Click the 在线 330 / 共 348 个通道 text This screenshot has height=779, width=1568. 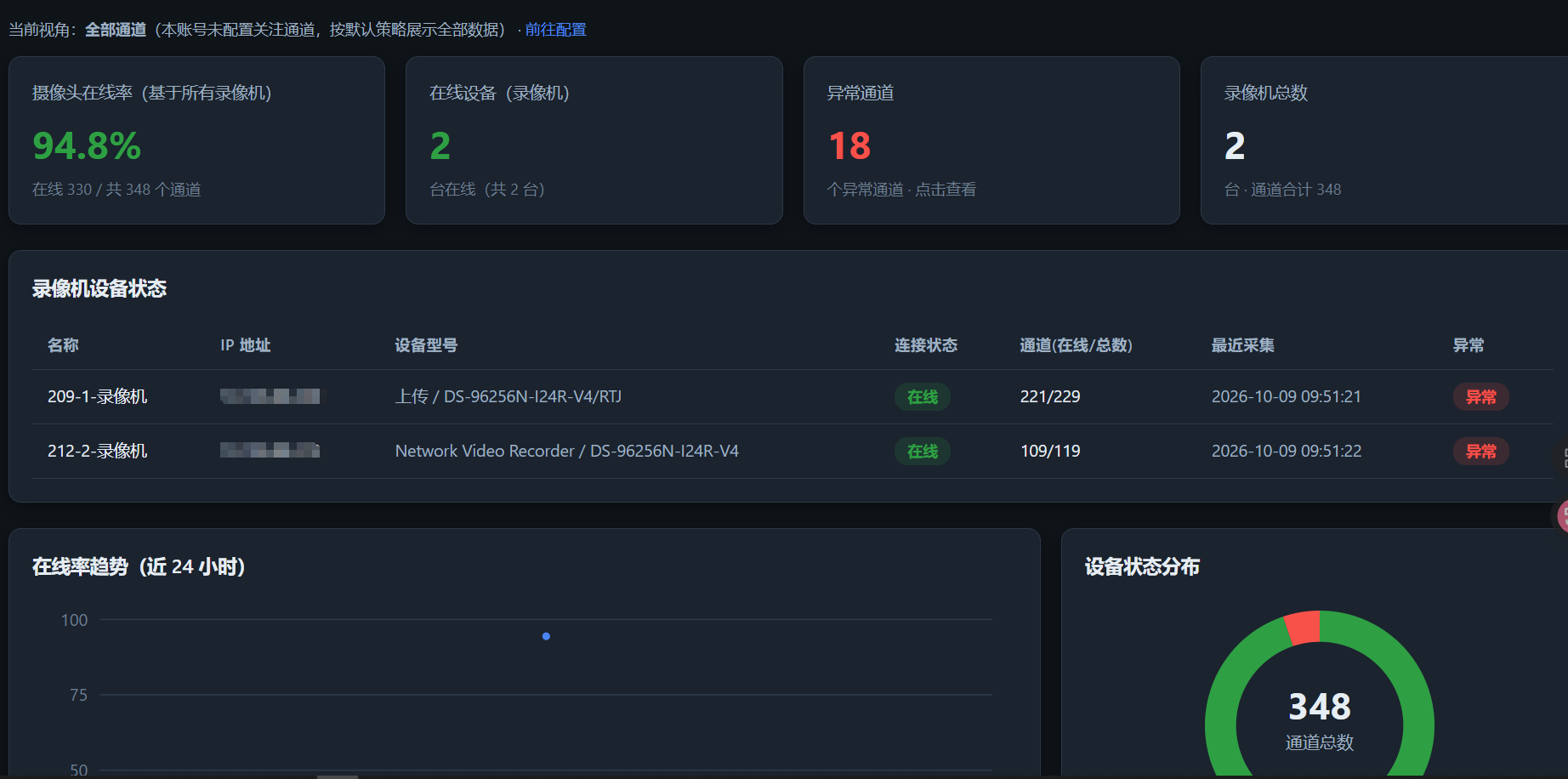(116, 190)
